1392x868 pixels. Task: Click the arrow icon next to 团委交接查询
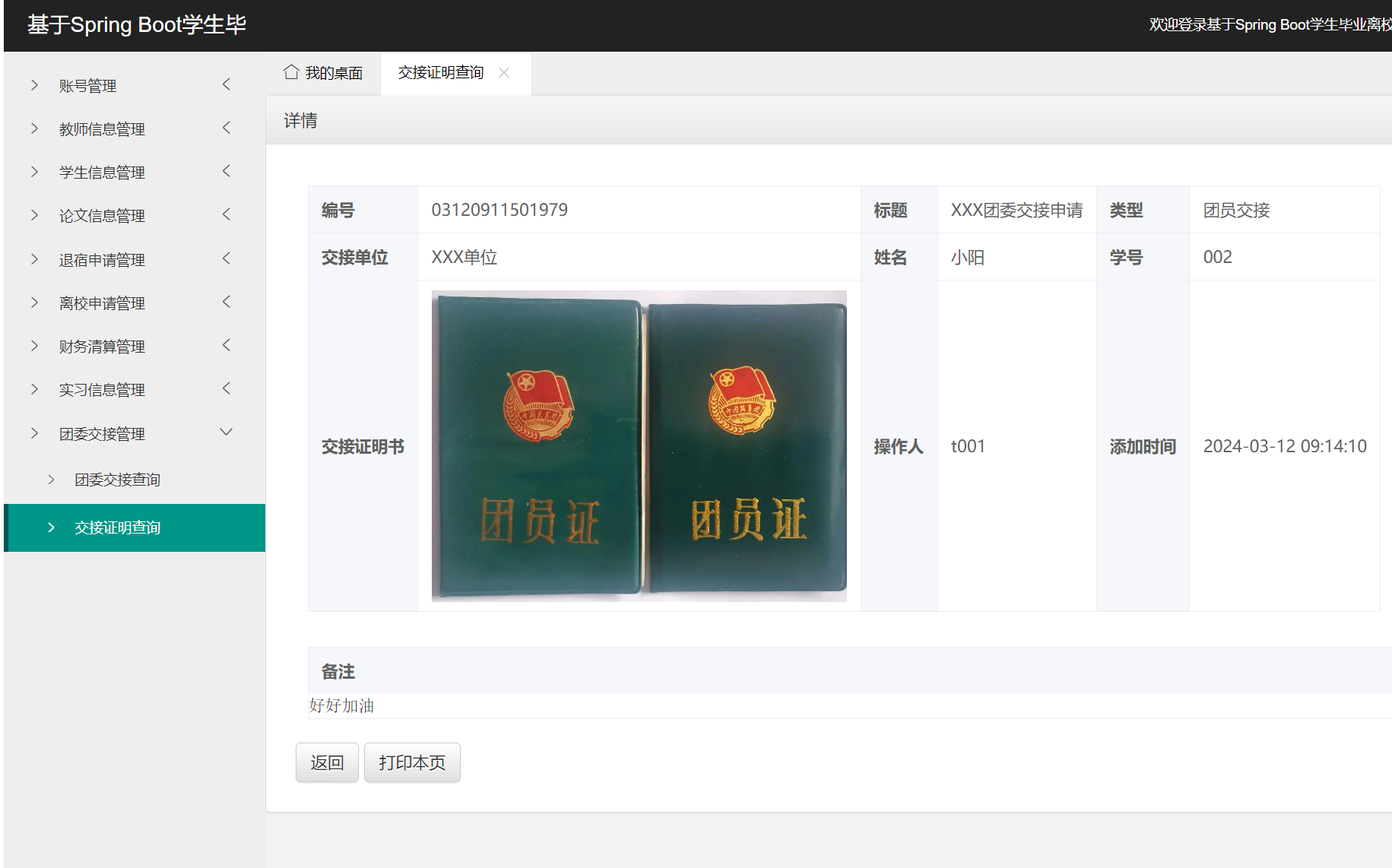pyautogui.click(x=50, y=480)
